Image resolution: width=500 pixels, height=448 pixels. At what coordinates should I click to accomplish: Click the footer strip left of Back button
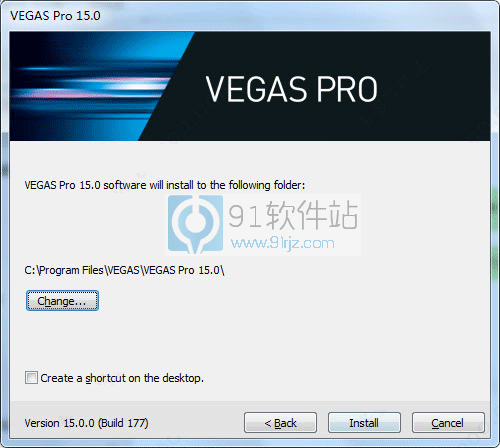pos(196,423)
